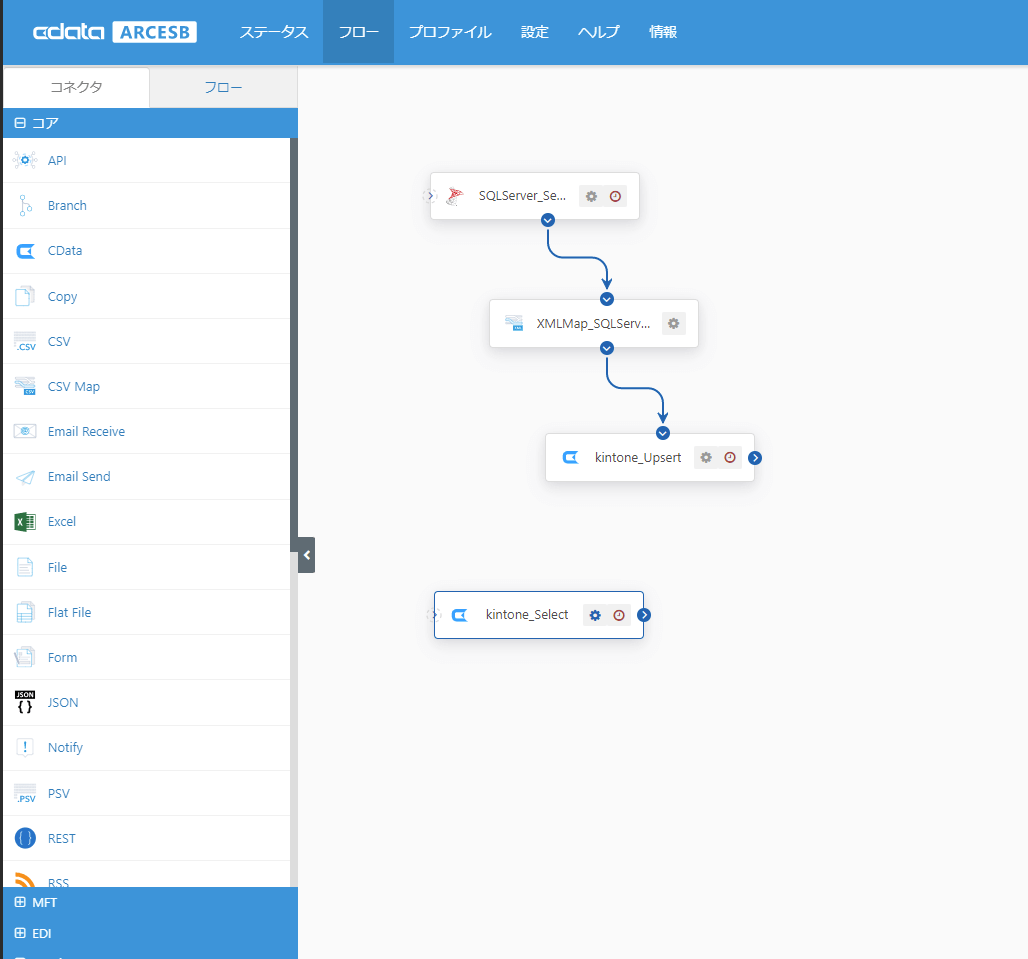Switch to the フロー sidebar tab
The width and height of the screenshot is (1028, 959).
[224, 87]
